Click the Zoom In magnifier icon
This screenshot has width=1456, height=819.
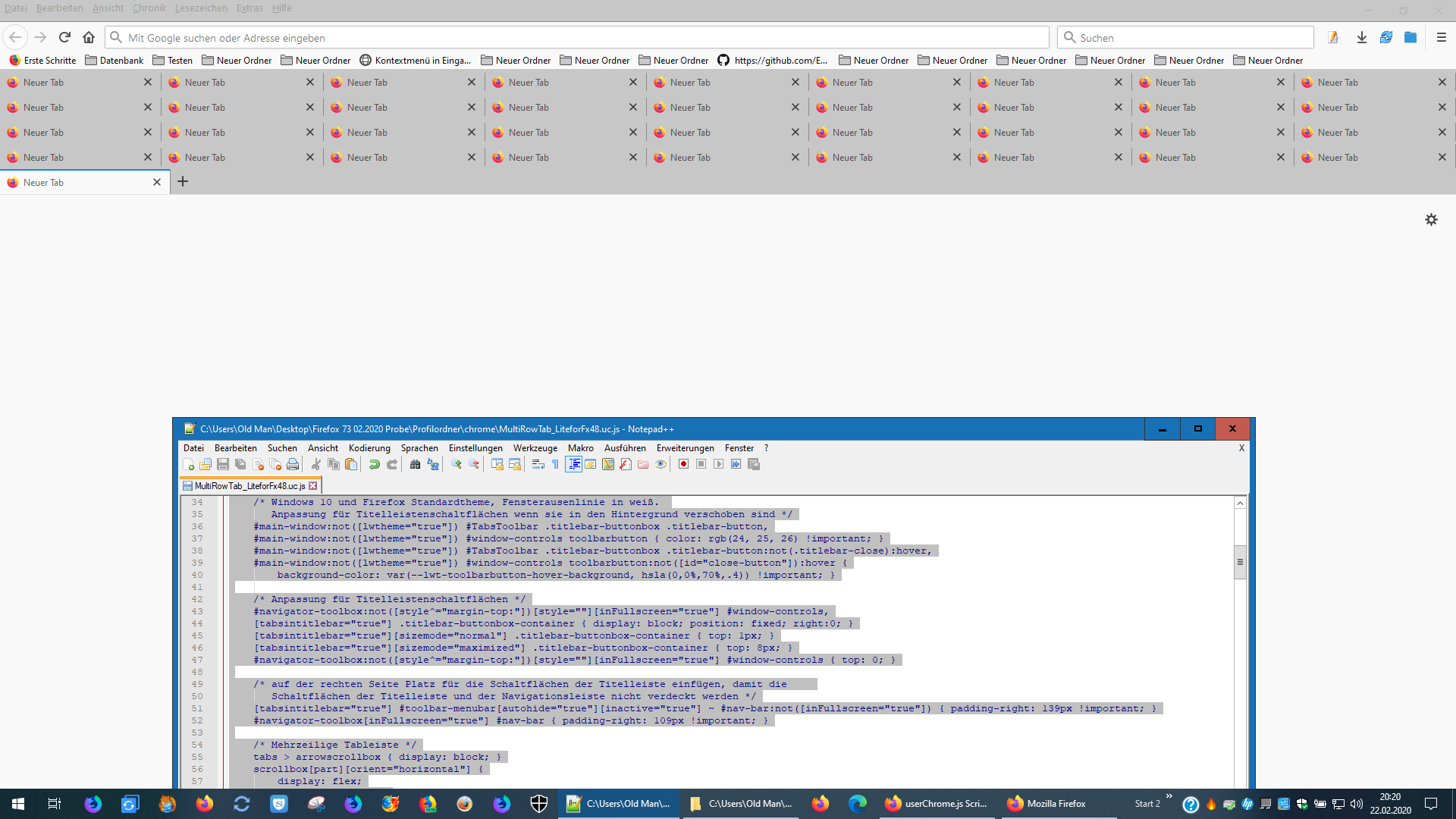pyautogui.click(x=457, y=464)
